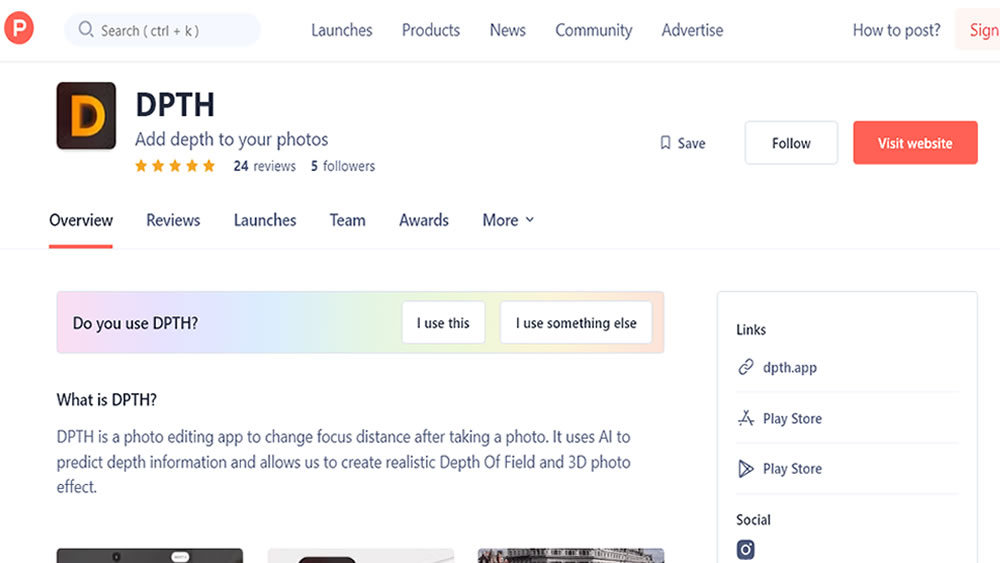Screen dimensions: 1000x563
Task: Open the first dark screenshot thumbnail
Action: point(150,555)
